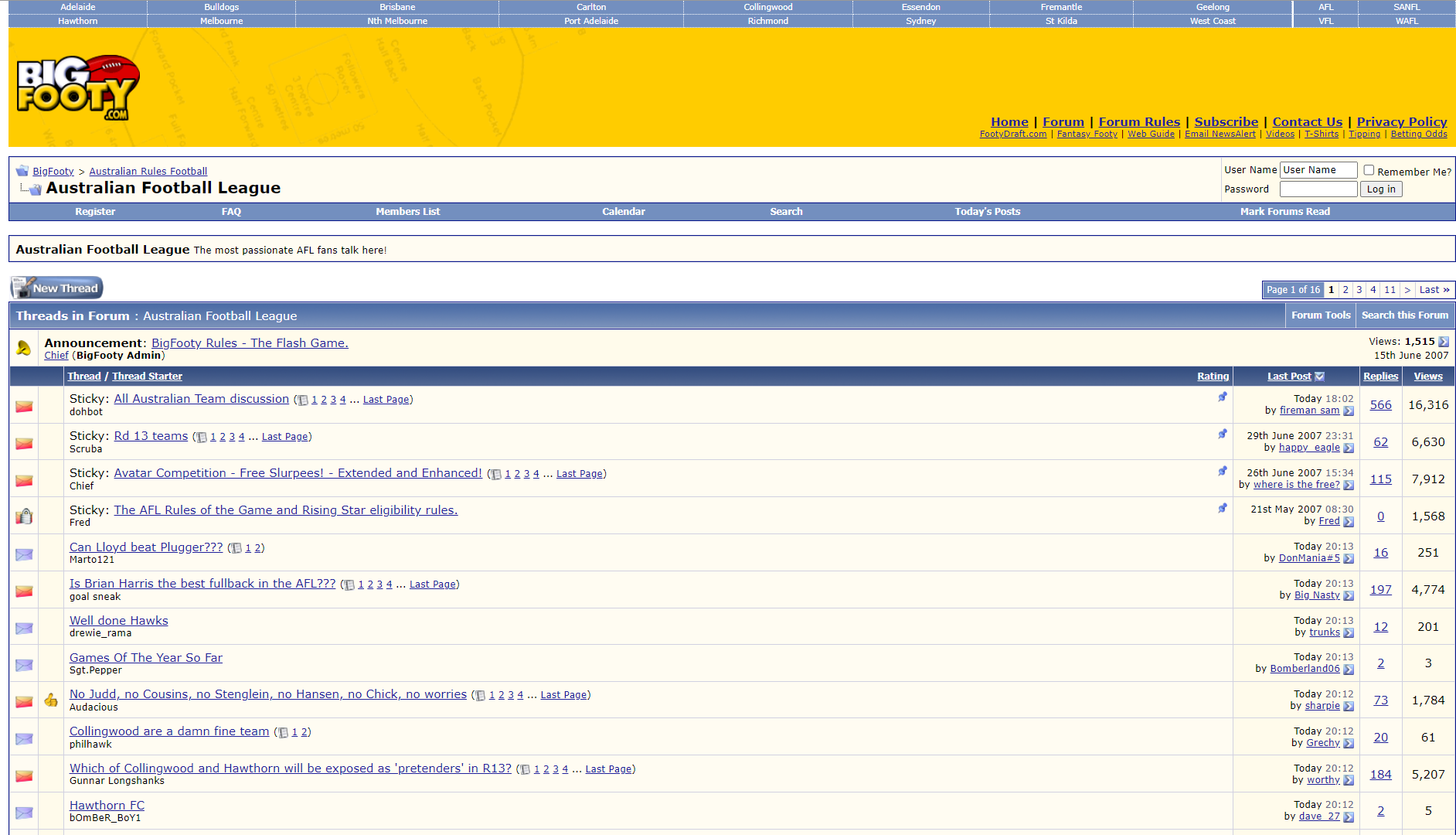Click the Log in button

(x=1381, y=189)
